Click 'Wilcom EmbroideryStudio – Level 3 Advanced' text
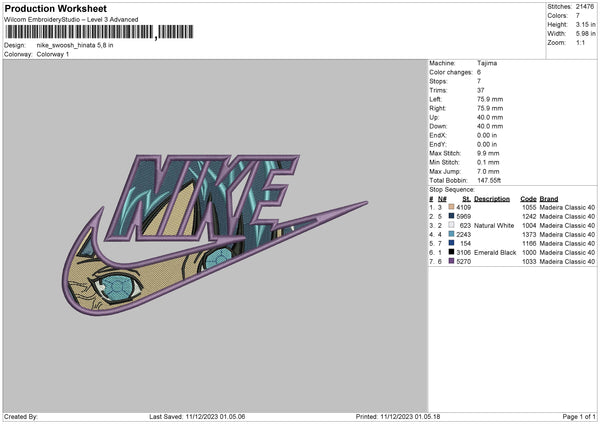The width and height of the screenshot is (600, 424). (71, 20)
